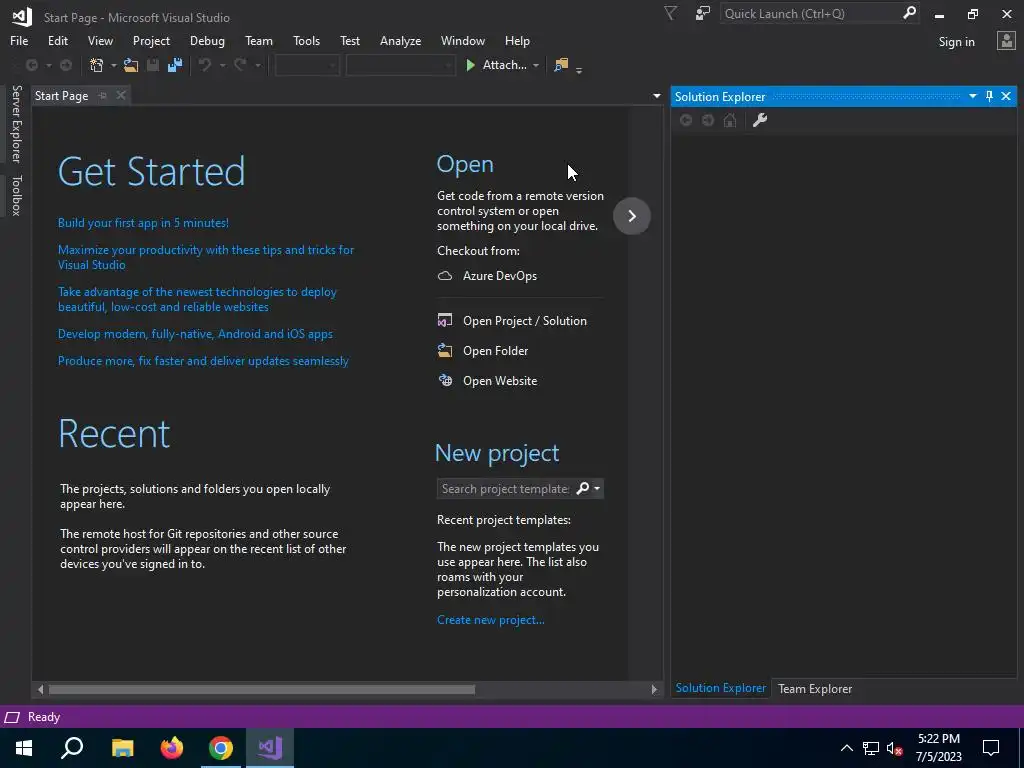Switch to the Team Explorer tab

[814, 689]
